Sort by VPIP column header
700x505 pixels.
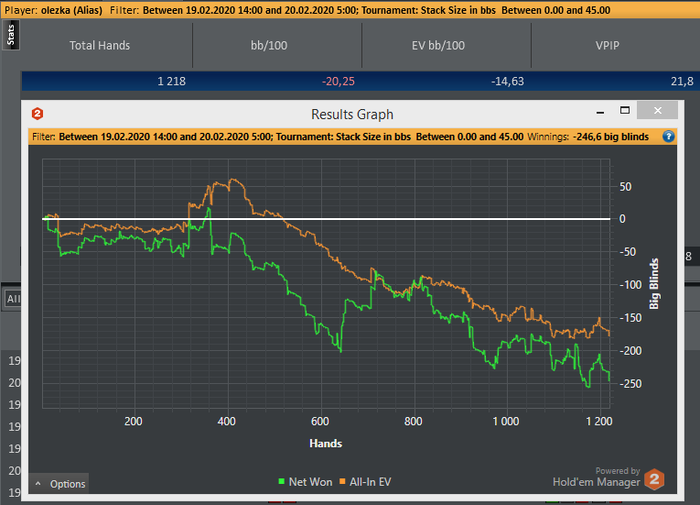(x=607, y=45)
